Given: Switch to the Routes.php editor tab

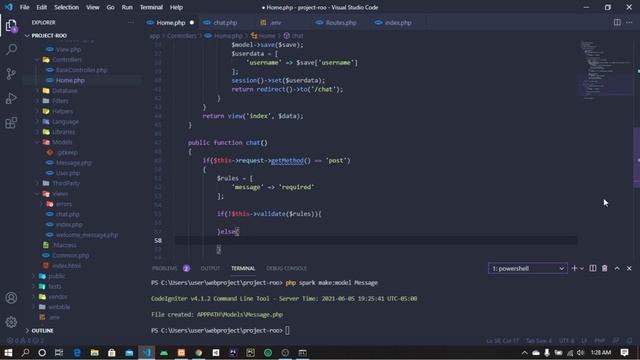Looking at the screenshot, I should click(x=341, y=22).
